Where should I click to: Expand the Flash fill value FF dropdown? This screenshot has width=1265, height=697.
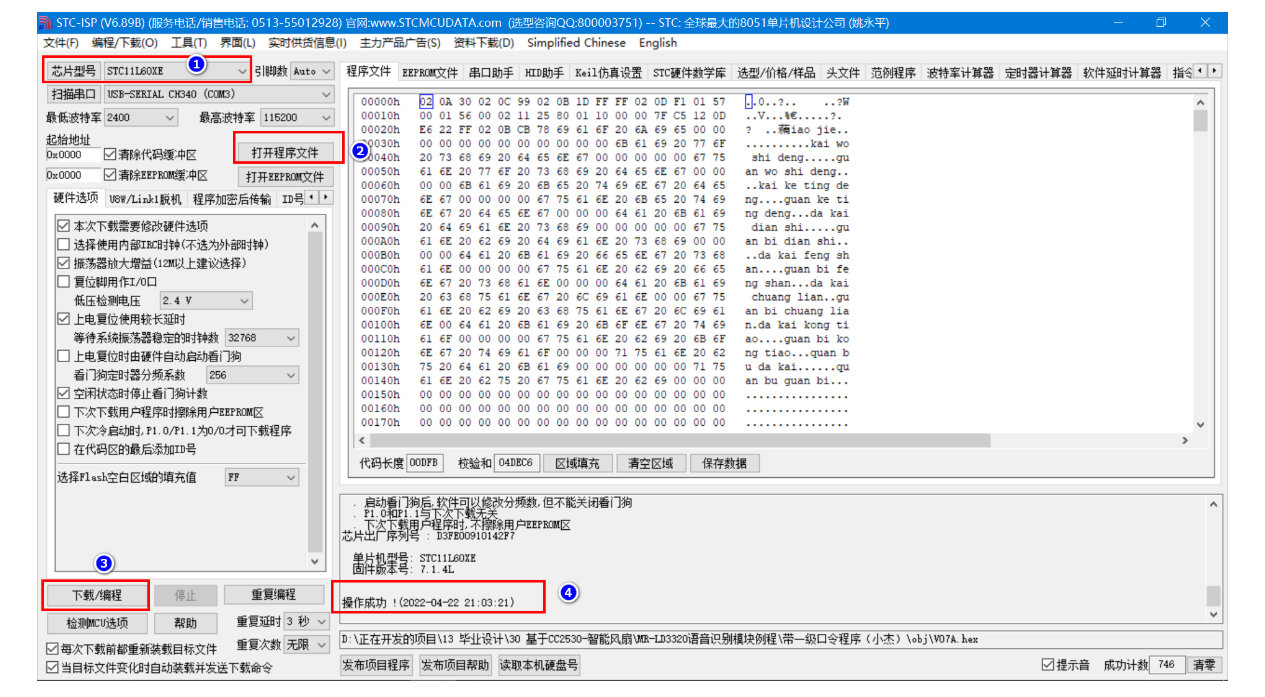click(290, 478)
